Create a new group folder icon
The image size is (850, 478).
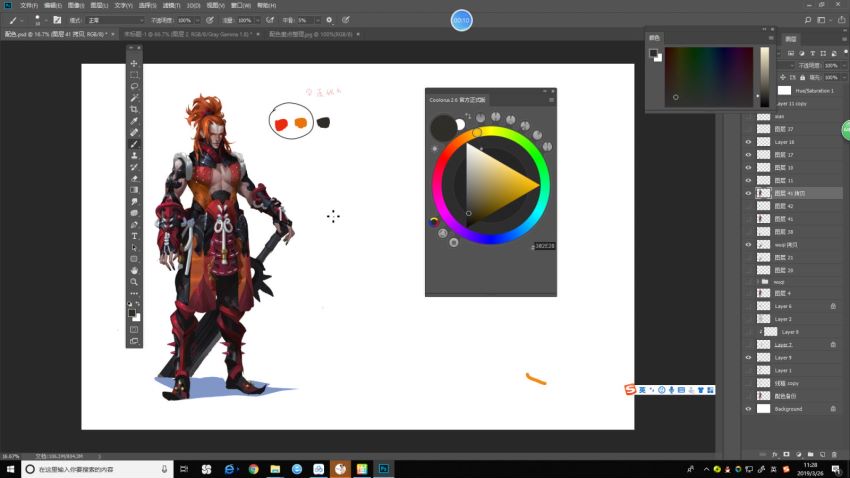810,454
